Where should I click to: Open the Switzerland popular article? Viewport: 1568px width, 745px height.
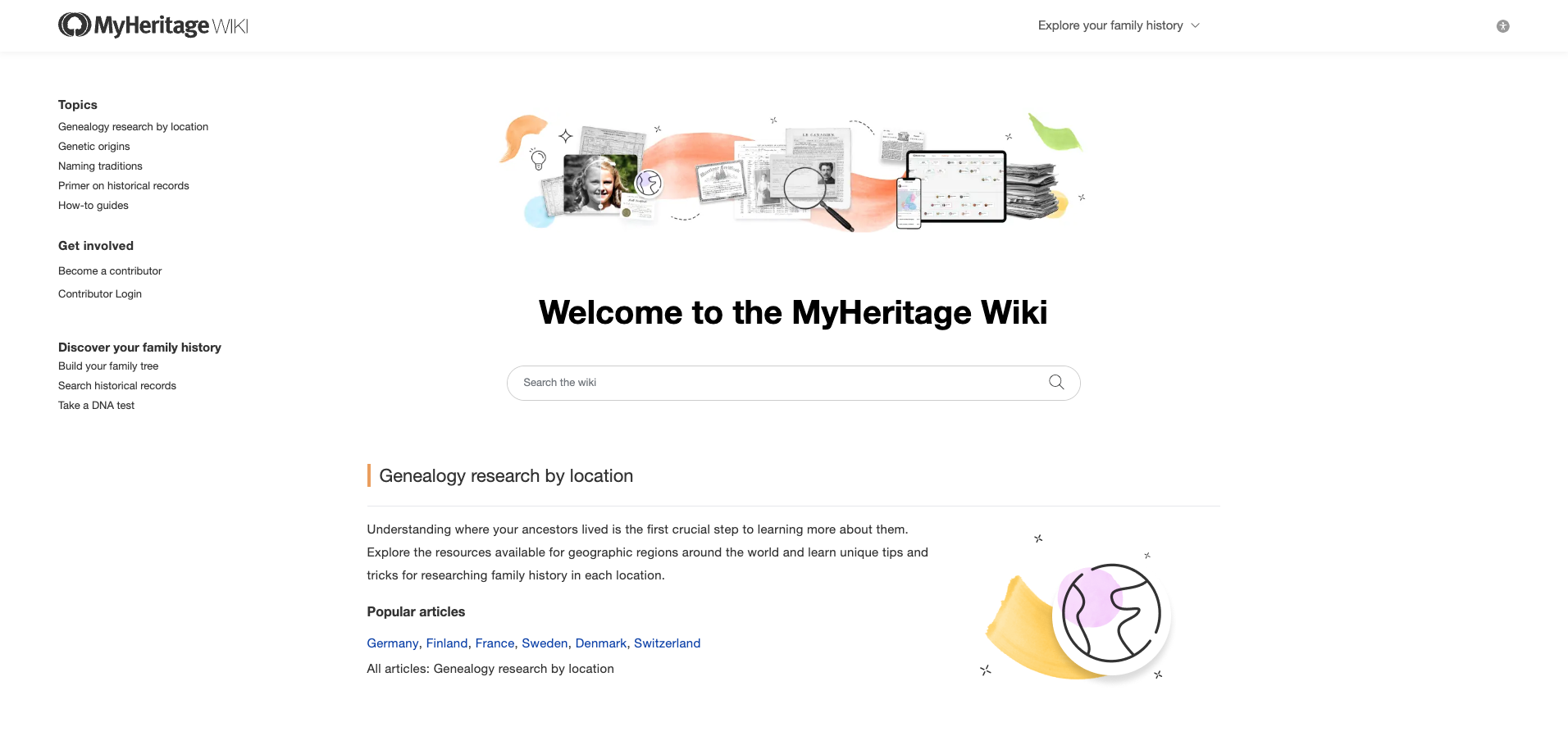pyautogui.click(x=668, y=643)
